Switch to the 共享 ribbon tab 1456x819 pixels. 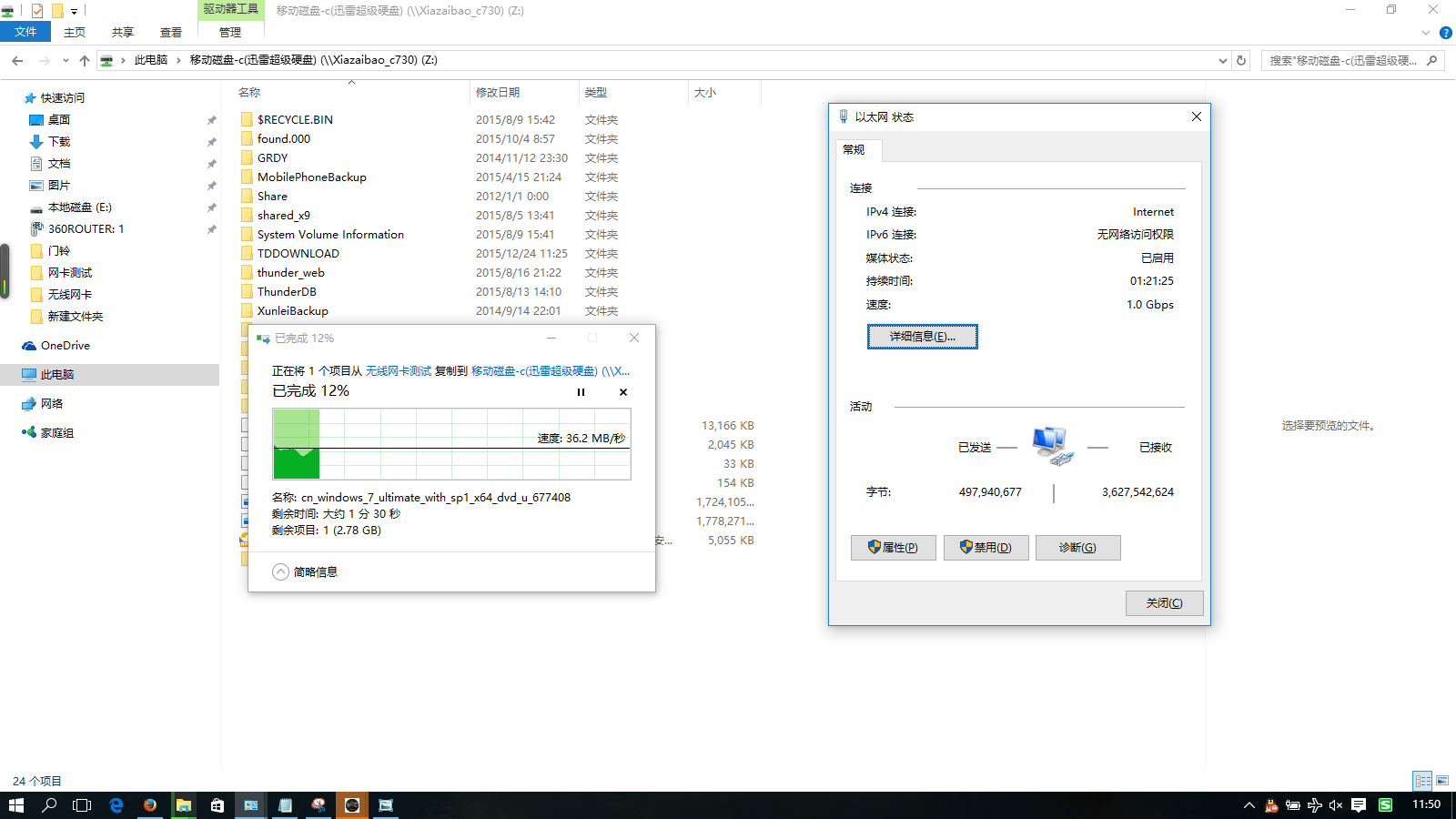coord(123,32)
